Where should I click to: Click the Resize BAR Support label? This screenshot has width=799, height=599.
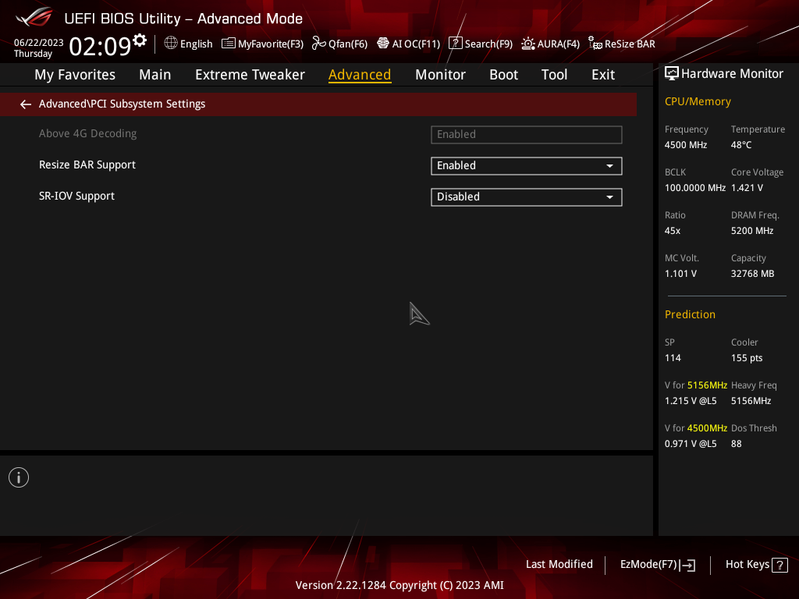(x=87, y=165)
